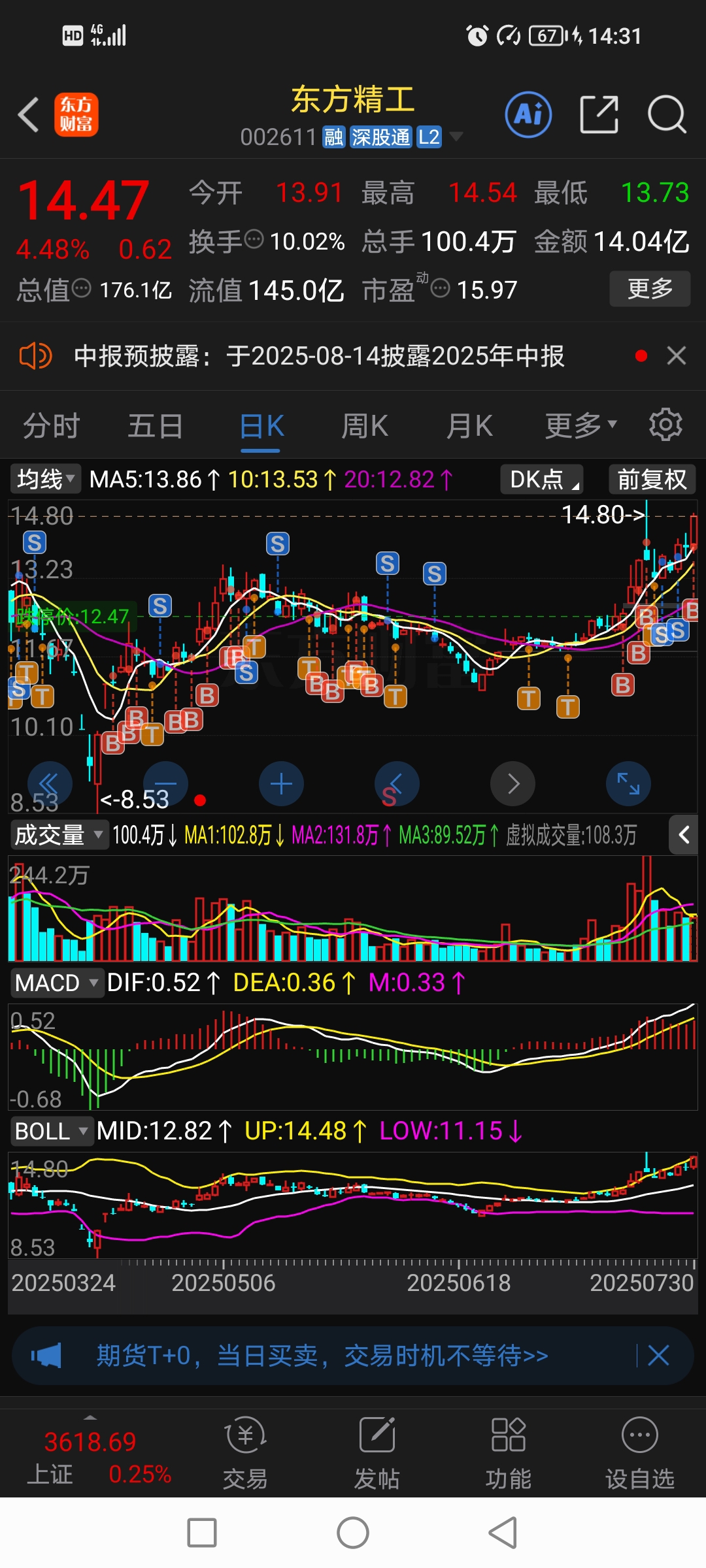Tap the info icon beside 市盈
The width and height of the screenshot is (706, 1568).
point(441,288)
